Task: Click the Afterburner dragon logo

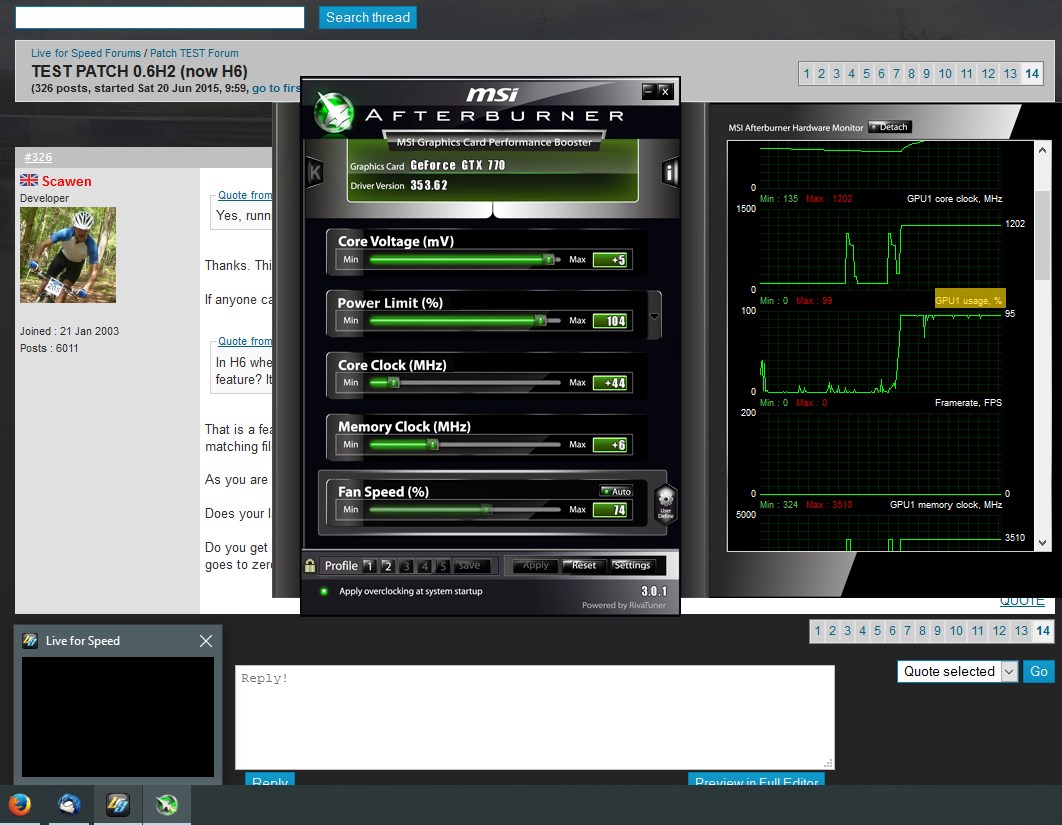Action: [335, 112]
